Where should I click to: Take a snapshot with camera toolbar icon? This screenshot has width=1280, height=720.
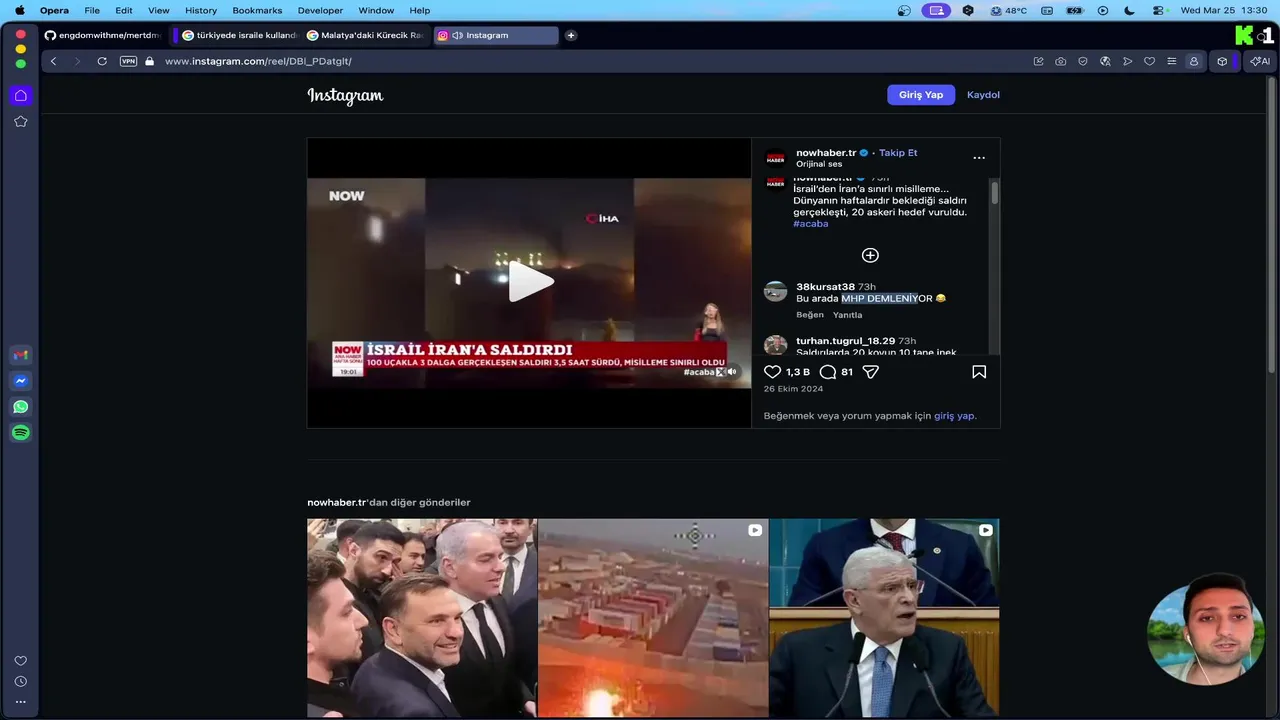(1061, 61)
